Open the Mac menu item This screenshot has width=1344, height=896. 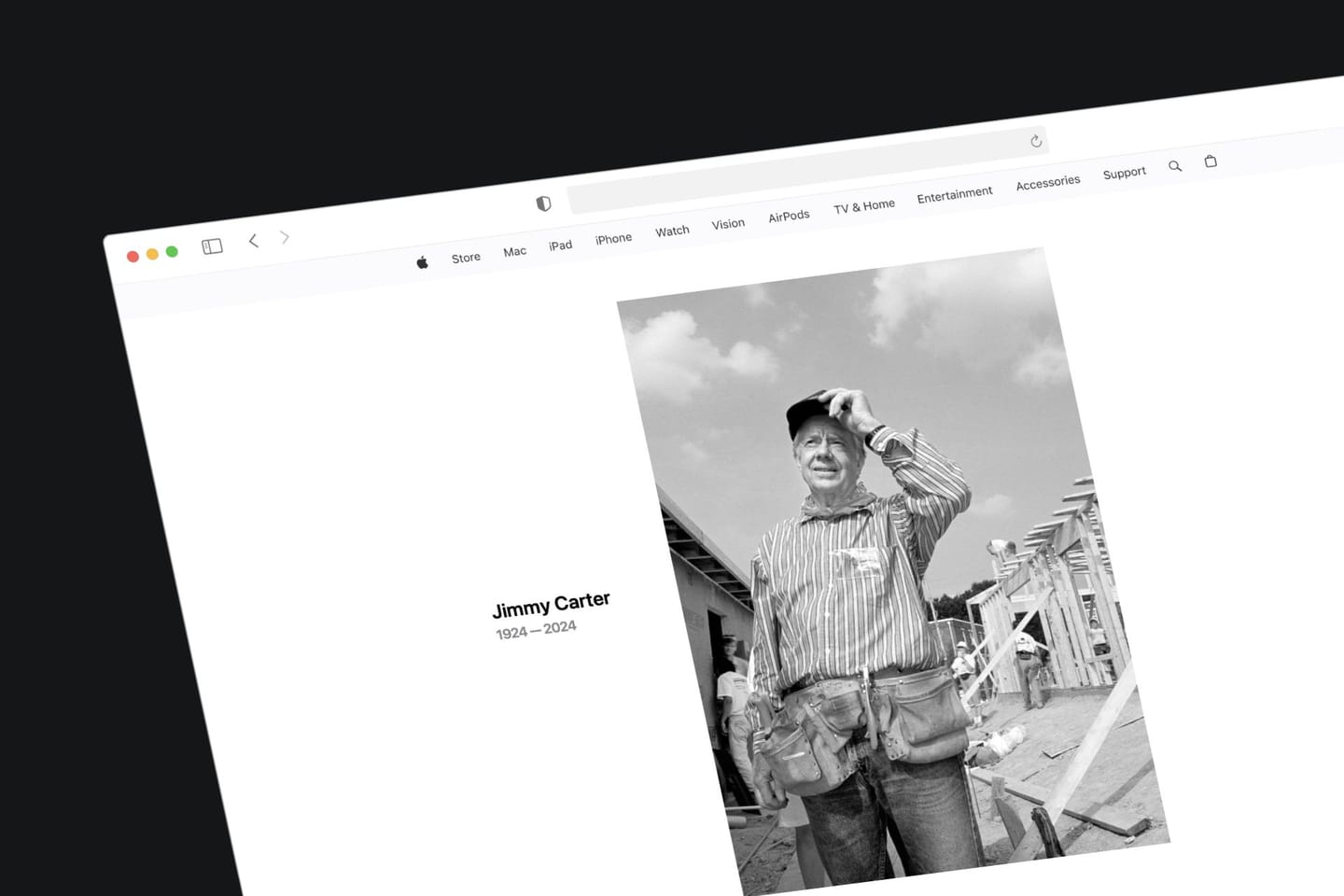515,251
